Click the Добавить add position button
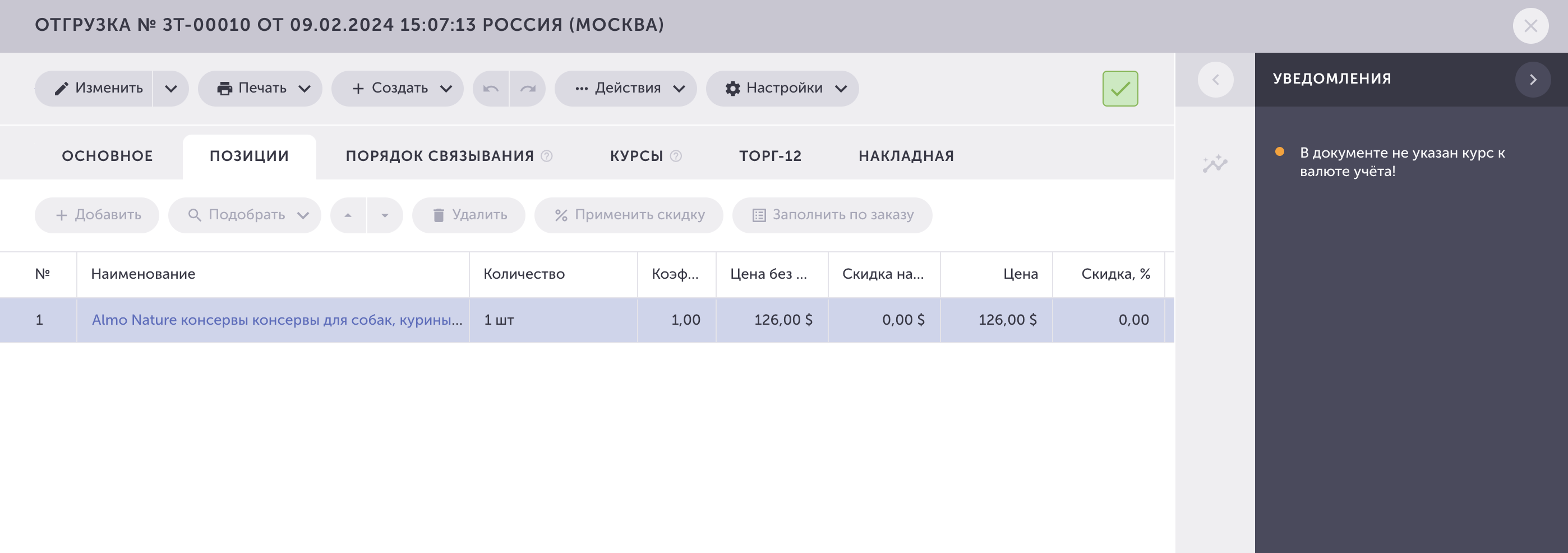 pos(97,215)
